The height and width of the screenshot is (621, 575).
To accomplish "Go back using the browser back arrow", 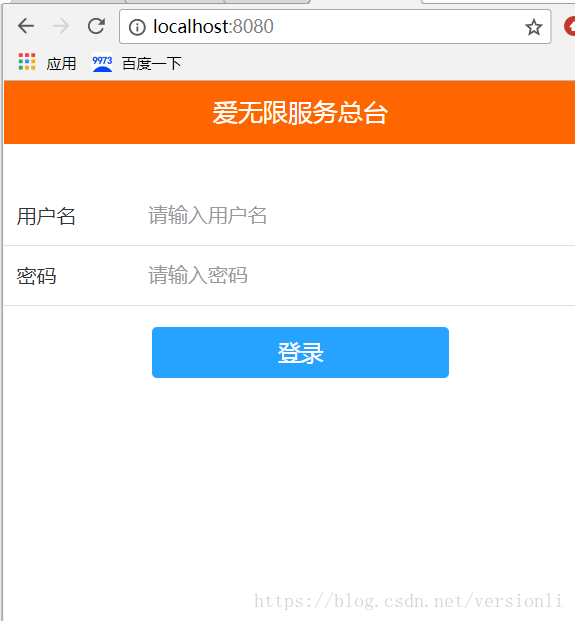I will click(26, 27).
